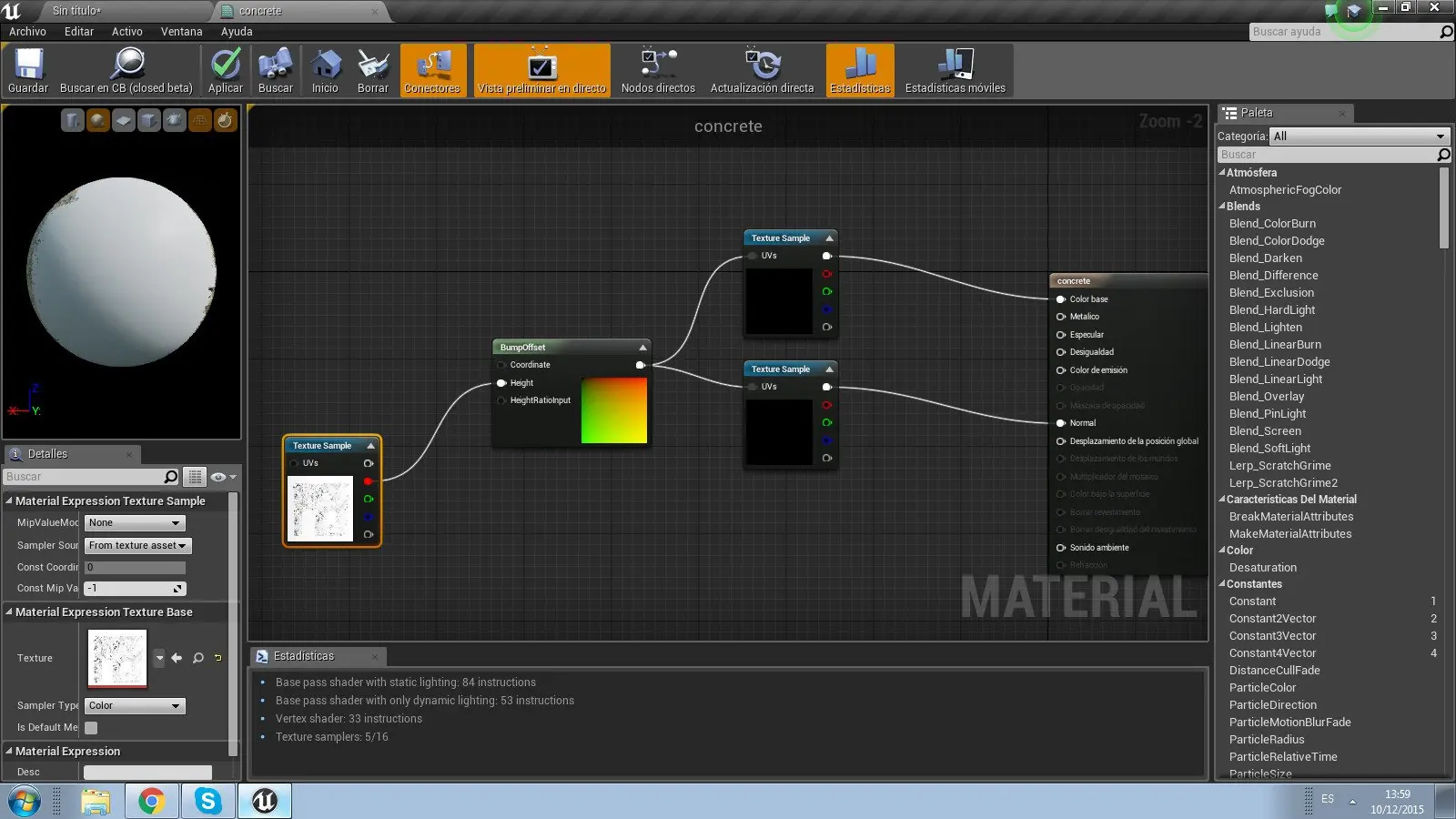This screenshot has height=819, width=1456.
Task: Click the Guardar save icon
Action: coord(28,64)
